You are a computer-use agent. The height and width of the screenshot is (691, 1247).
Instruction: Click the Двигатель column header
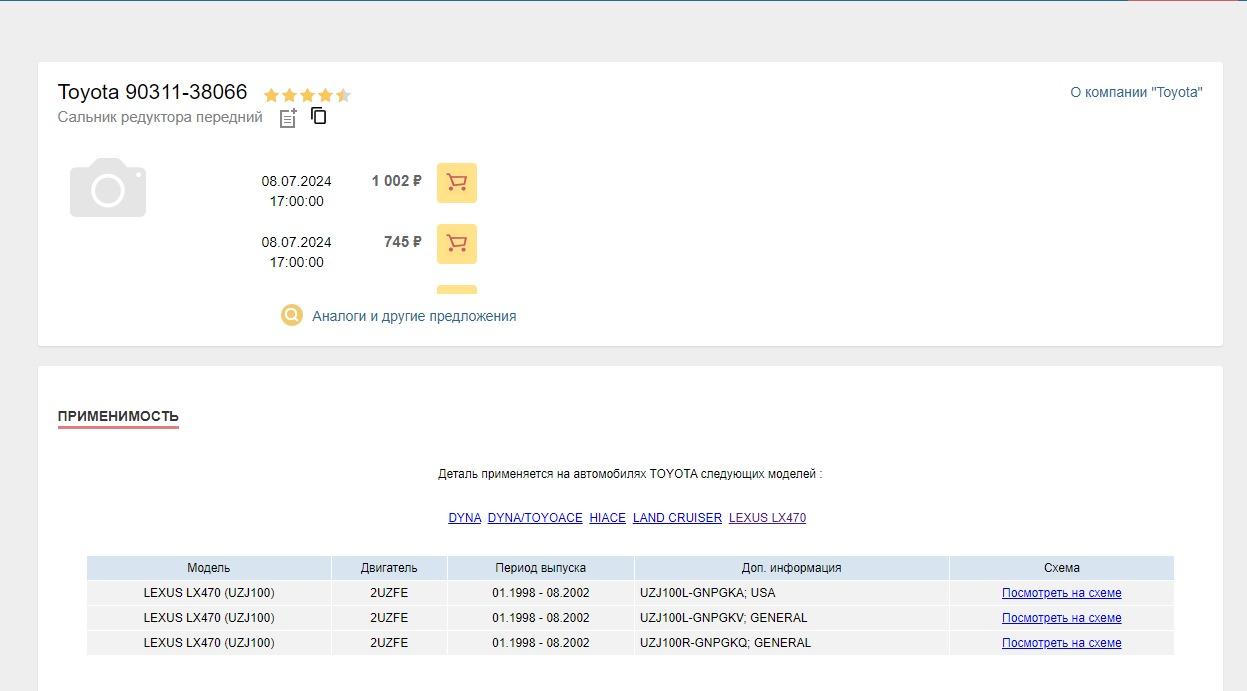tap(389, 568)
